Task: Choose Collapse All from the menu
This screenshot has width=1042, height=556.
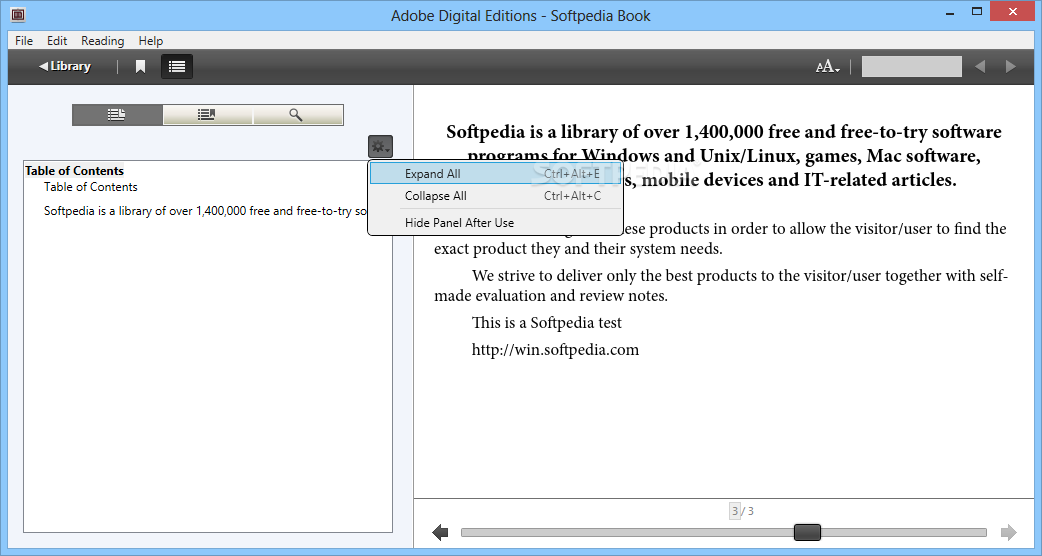Action: [x=495, y=196]
